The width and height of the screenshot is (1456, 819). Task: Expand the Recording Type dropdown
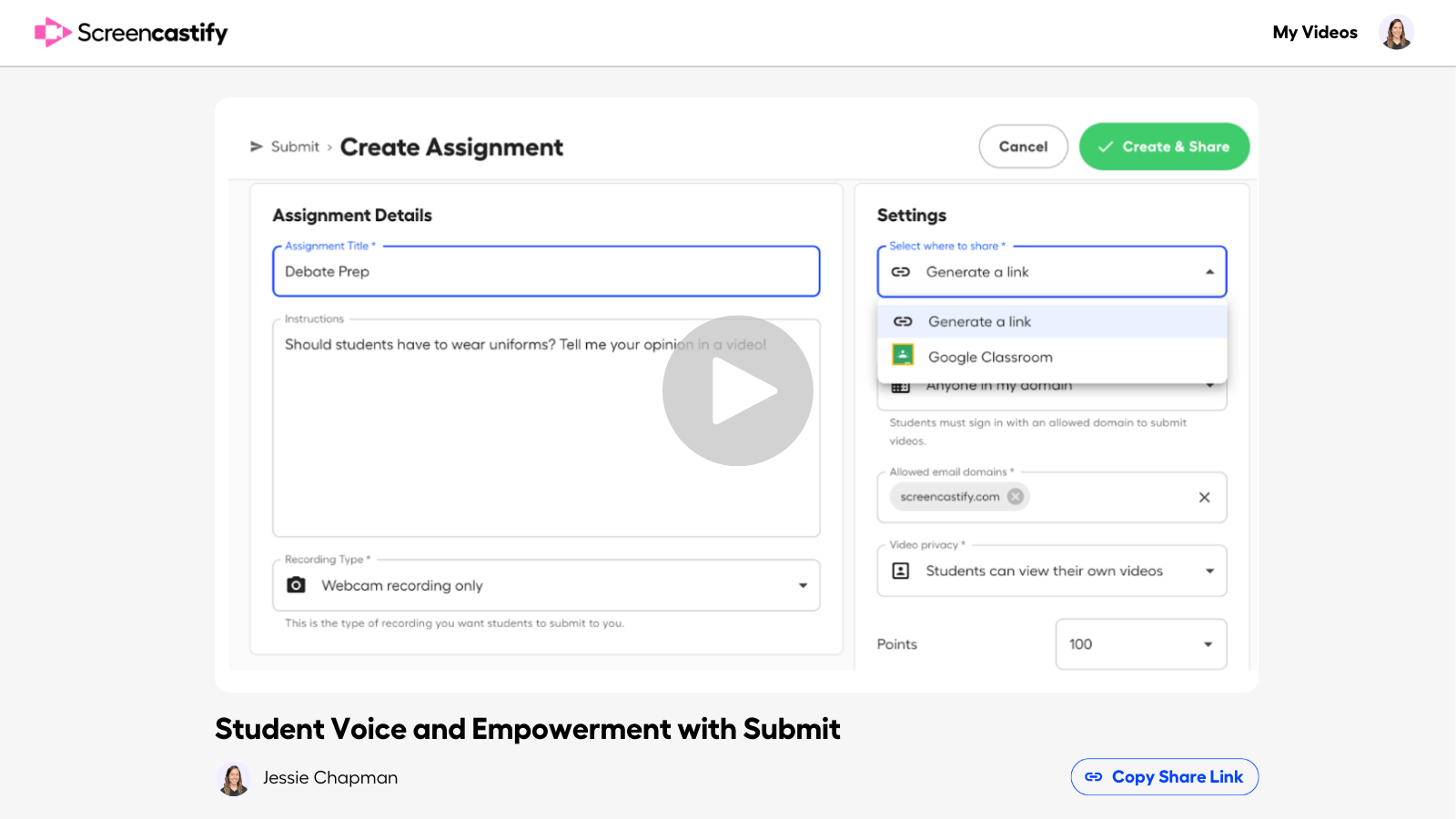point(803,585)
